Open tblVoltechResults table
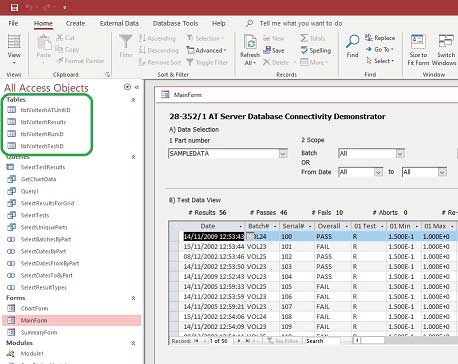Viewport: 458px width, 364px height. pyautogui.click(x=36, y=122)
